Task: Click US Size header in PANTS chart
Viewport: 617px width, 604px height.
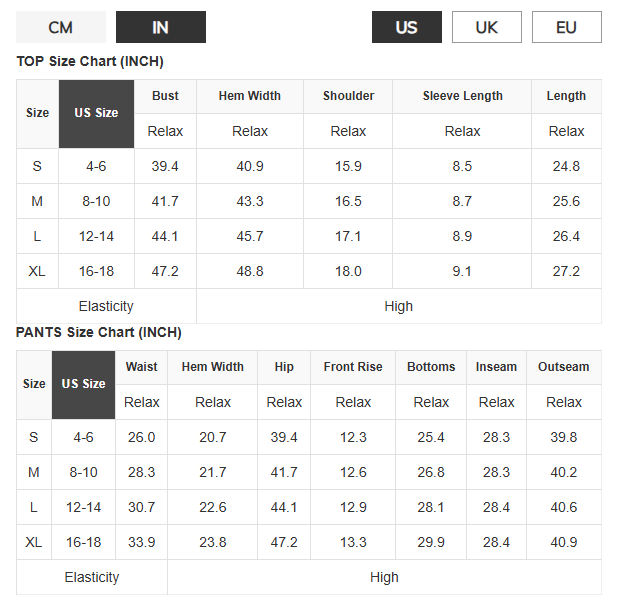Action: 83,384
